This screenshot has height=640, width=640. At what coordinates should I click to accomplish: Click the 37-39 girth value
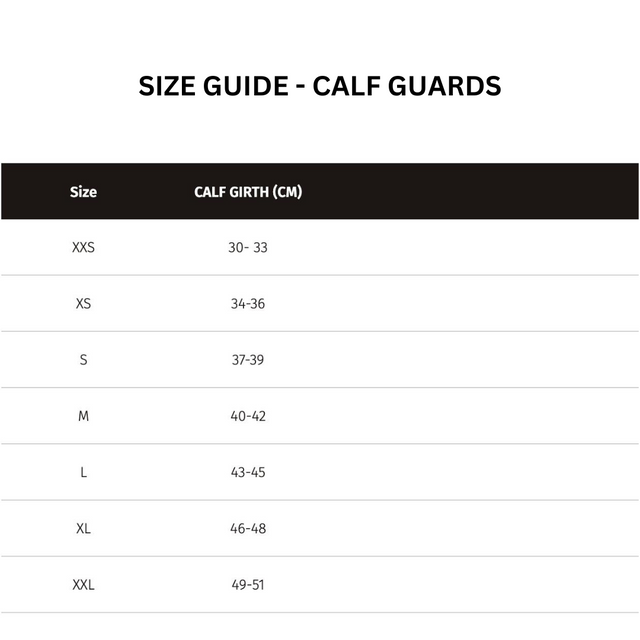tap(248, 359)
